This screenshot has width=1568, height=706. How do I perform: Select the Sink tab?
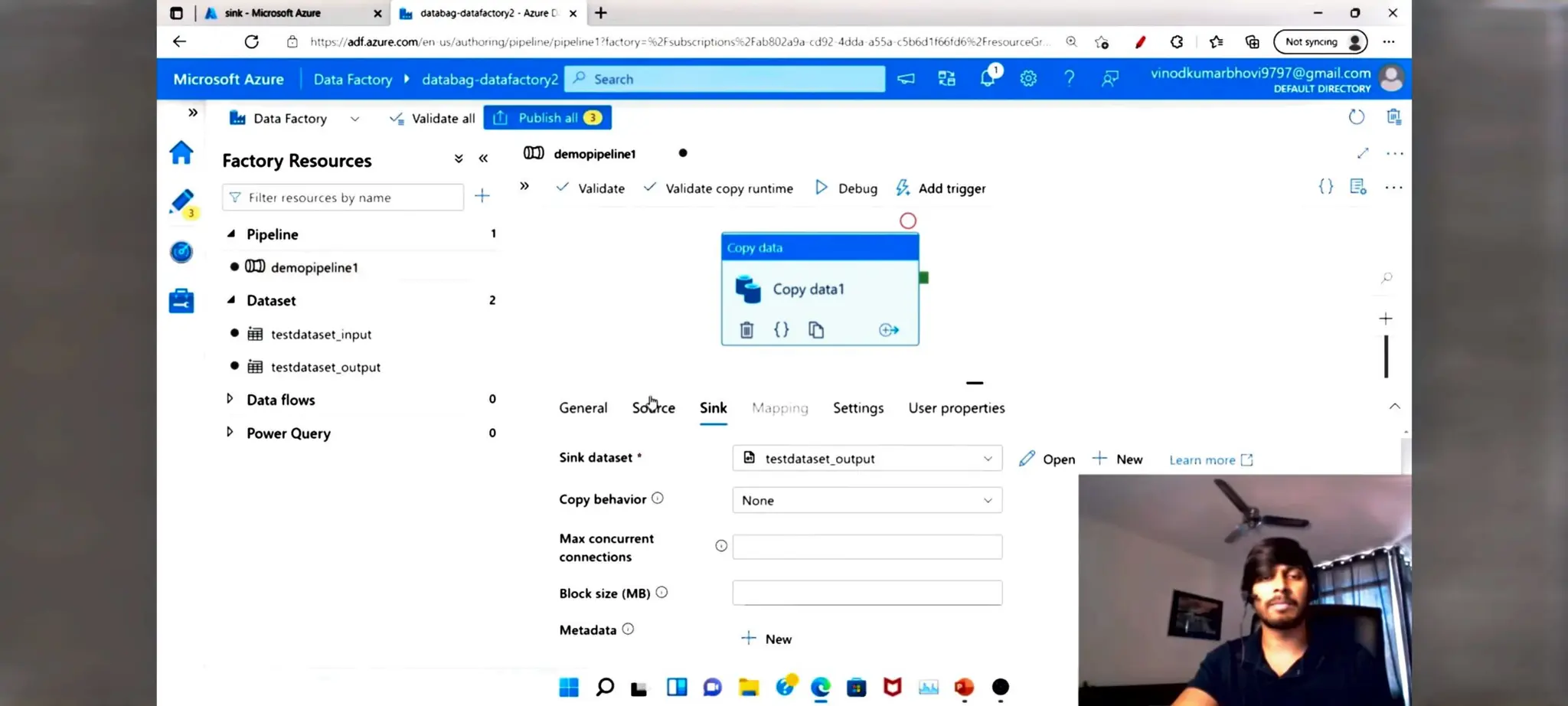(x=714, y=408)
